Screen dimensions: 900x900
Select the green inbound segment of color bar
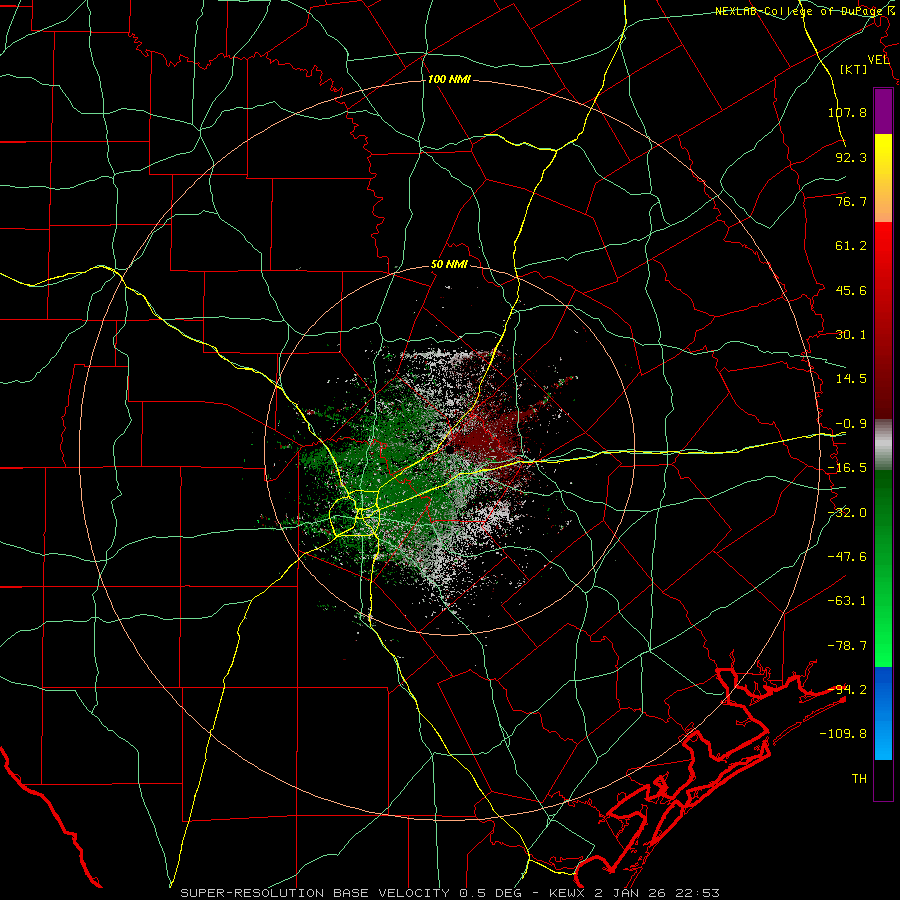point(883,569)
